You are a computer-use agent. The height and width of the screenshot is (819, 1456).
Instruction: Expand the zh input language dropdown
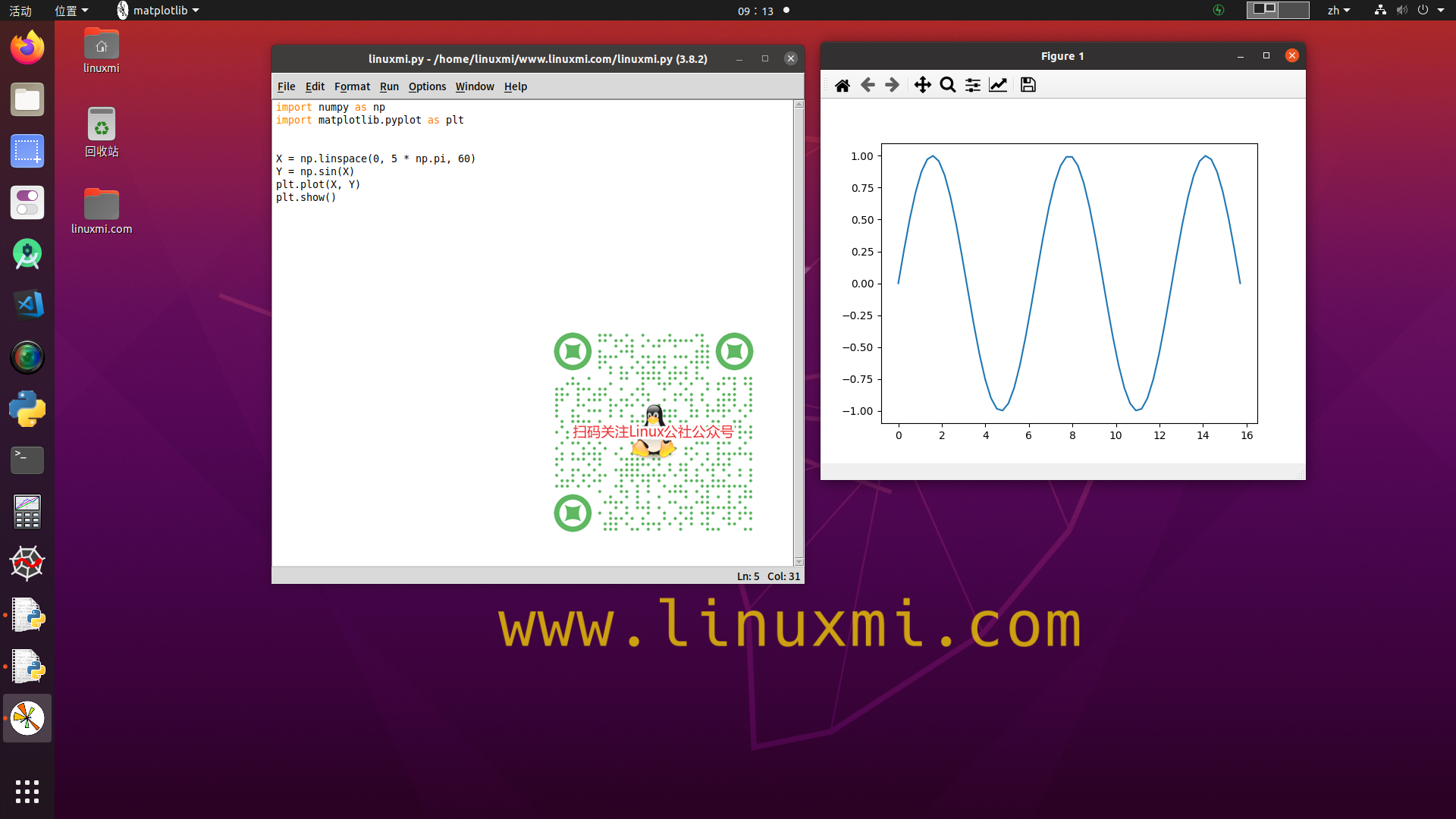(x=1338, y=11)
